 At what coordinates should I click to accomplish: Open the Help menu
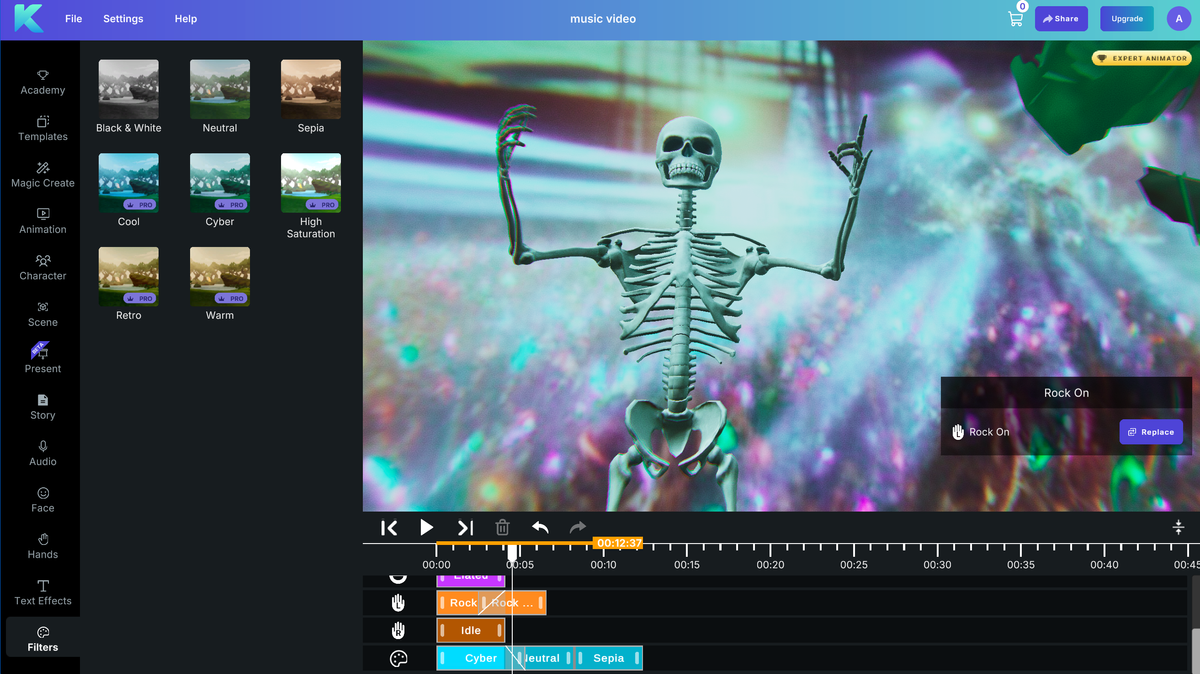(185, 18)
